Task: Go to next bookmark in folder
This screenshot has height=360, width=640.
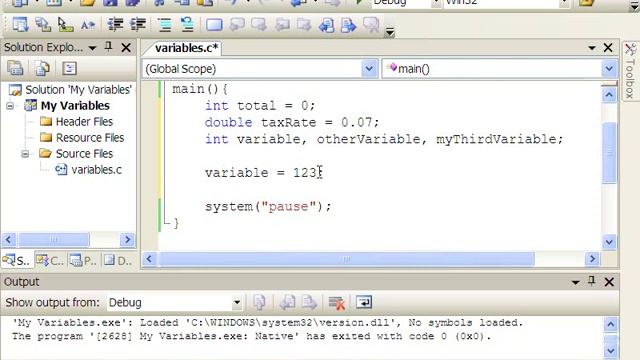Action: pos(304,24)
